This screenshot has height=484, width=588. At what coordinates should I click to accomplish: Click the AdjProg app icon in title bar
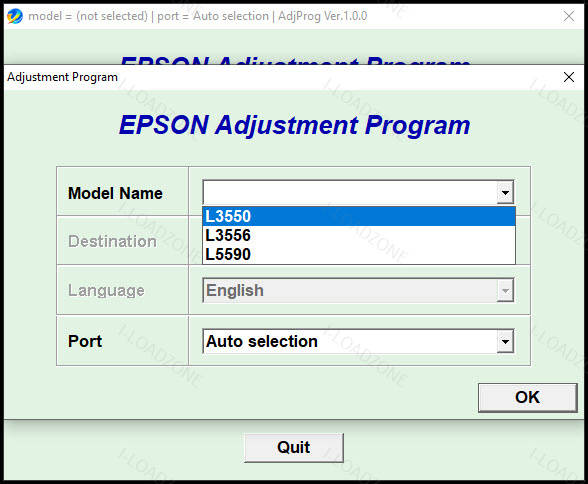15,16
